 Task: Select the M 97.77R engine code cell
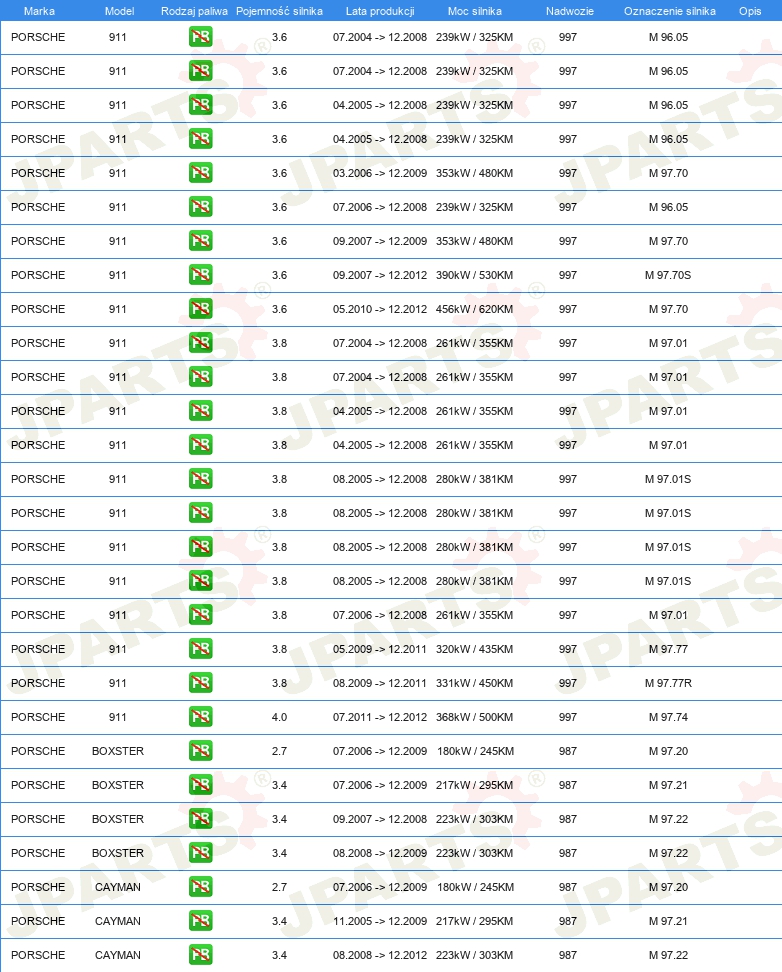click(x=668, y=683)
